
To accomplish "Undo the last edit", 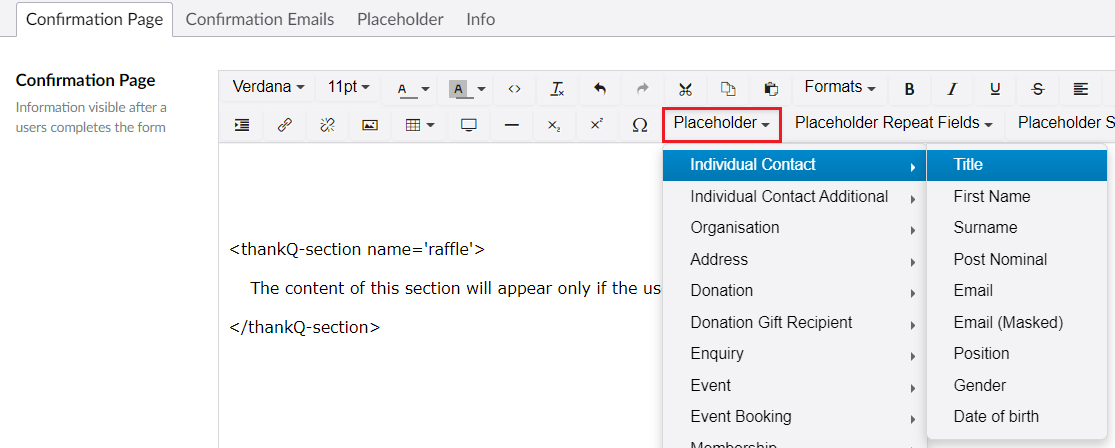I will [x=600, y=89].
